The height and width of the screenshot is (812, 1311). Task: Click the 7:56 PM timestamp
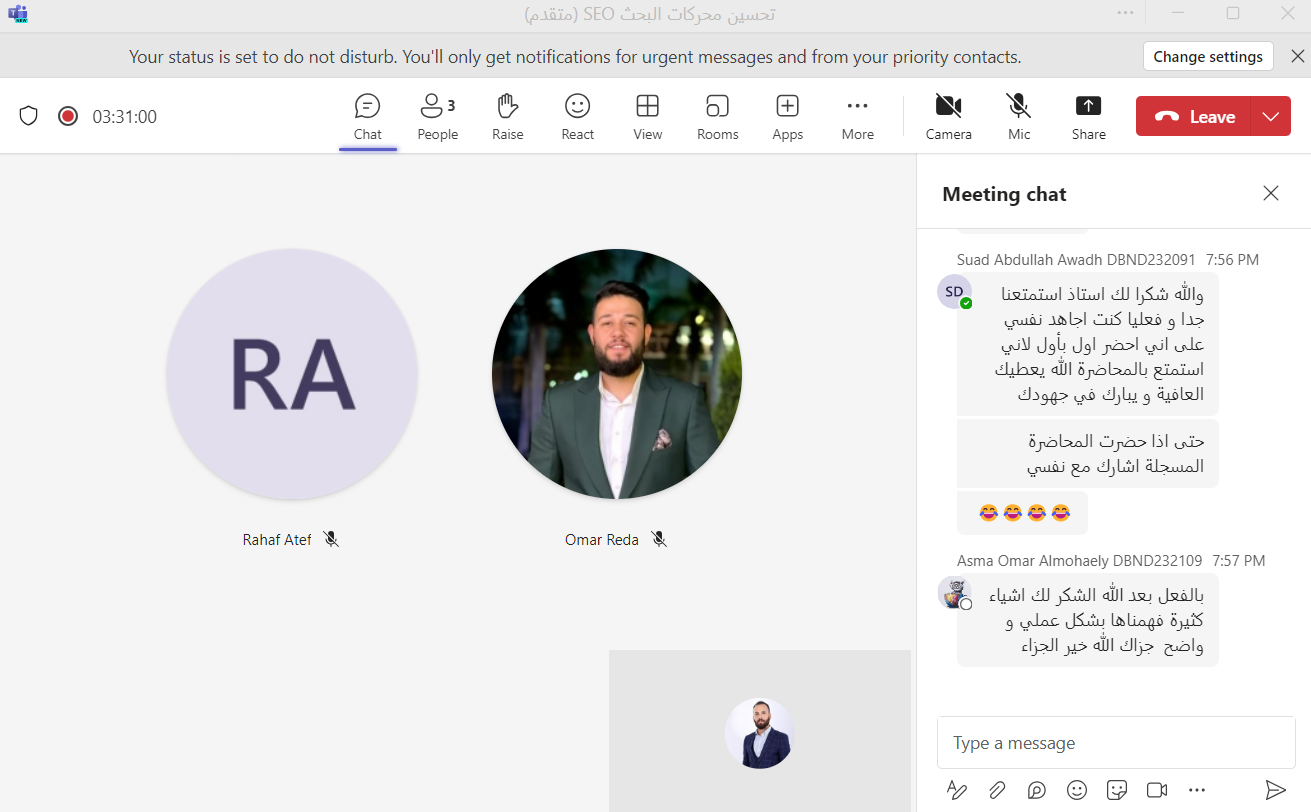click(x=1232, y=260)
